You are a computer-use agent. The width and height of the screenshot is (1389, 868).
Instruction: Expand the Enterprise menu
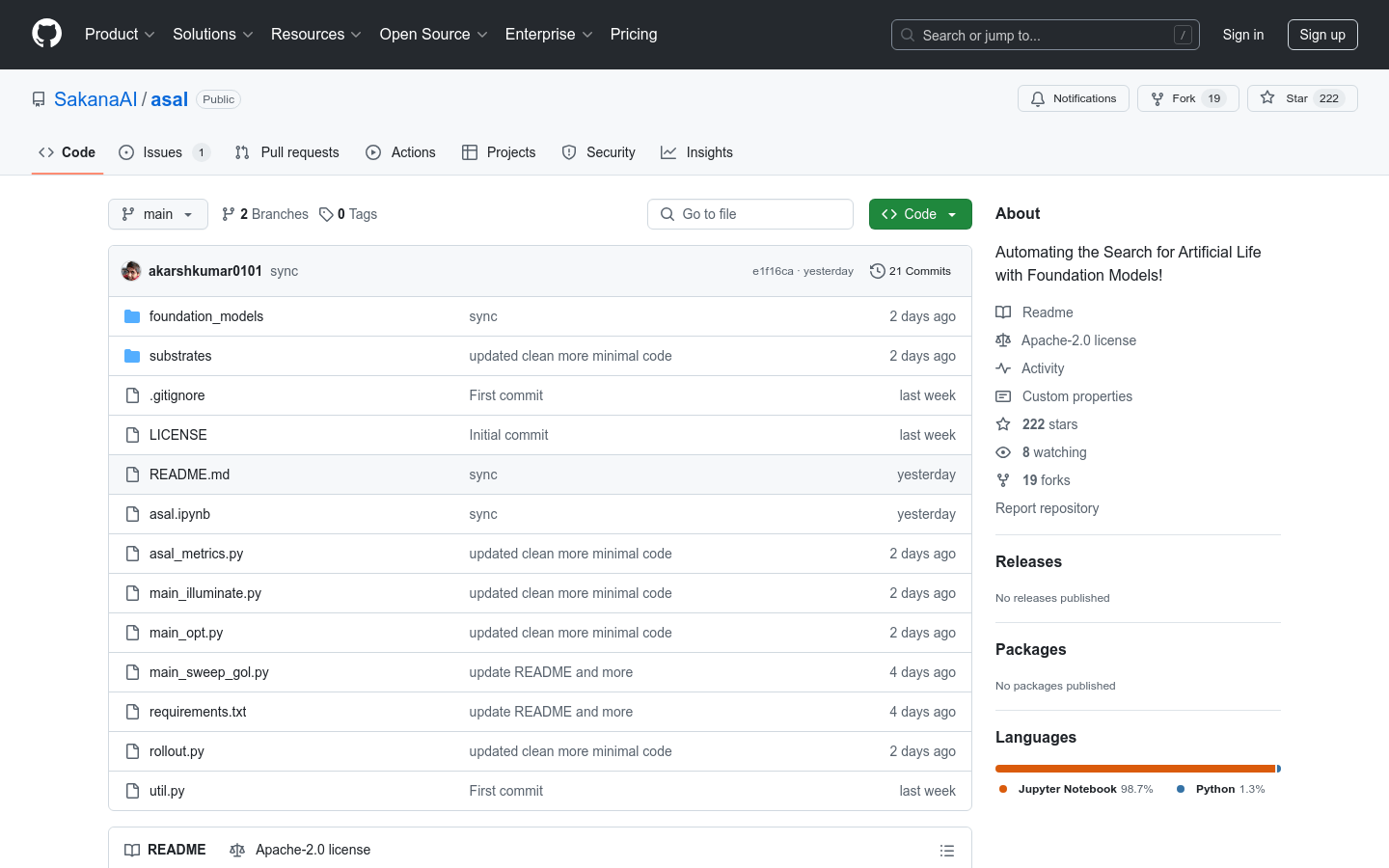pos(550,34)
